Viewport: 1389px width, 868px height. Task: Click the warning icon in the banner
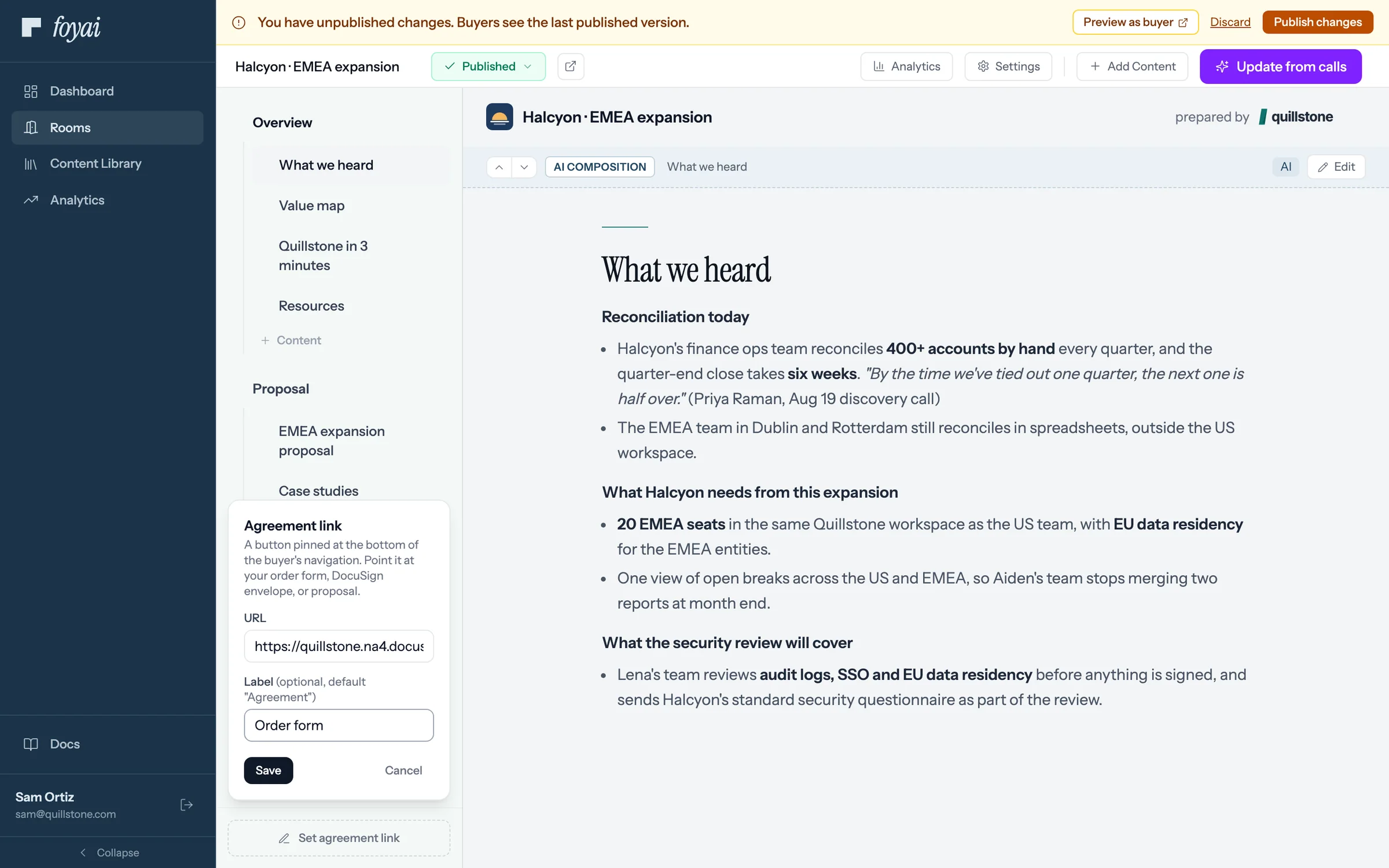click(x=238, y=23)
